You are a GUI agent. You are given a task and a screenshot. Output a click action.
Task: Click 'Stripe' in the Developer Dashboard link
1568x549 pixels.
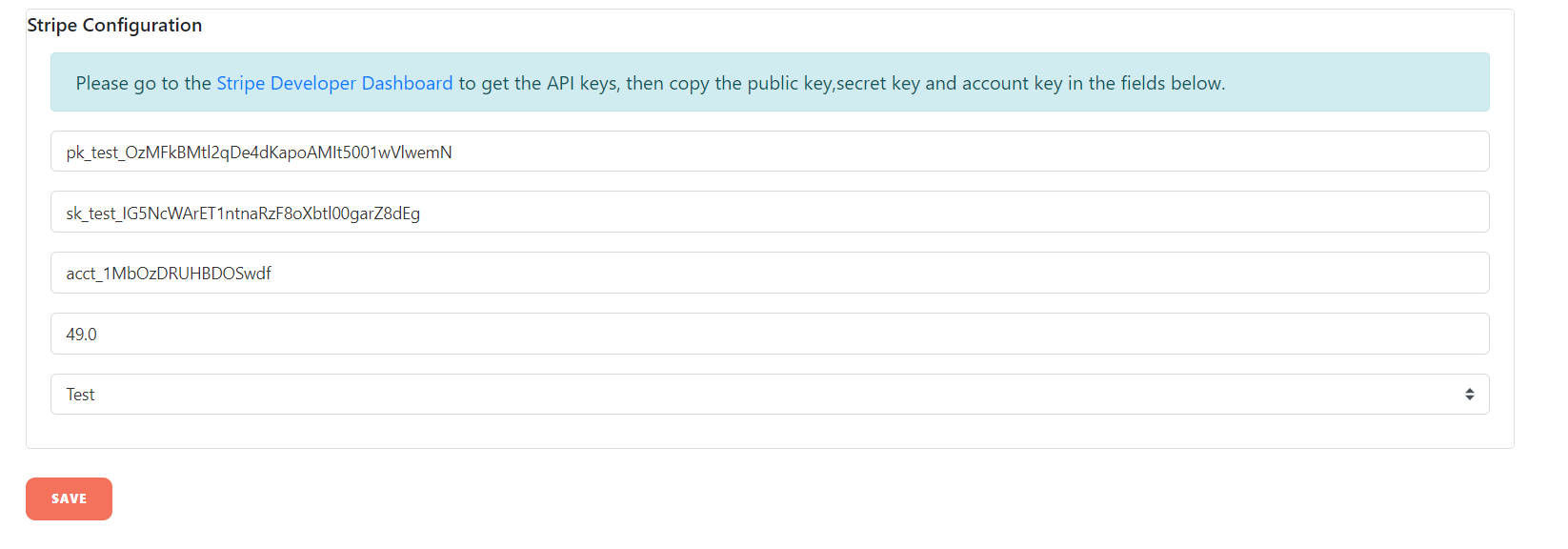(241, 83)
